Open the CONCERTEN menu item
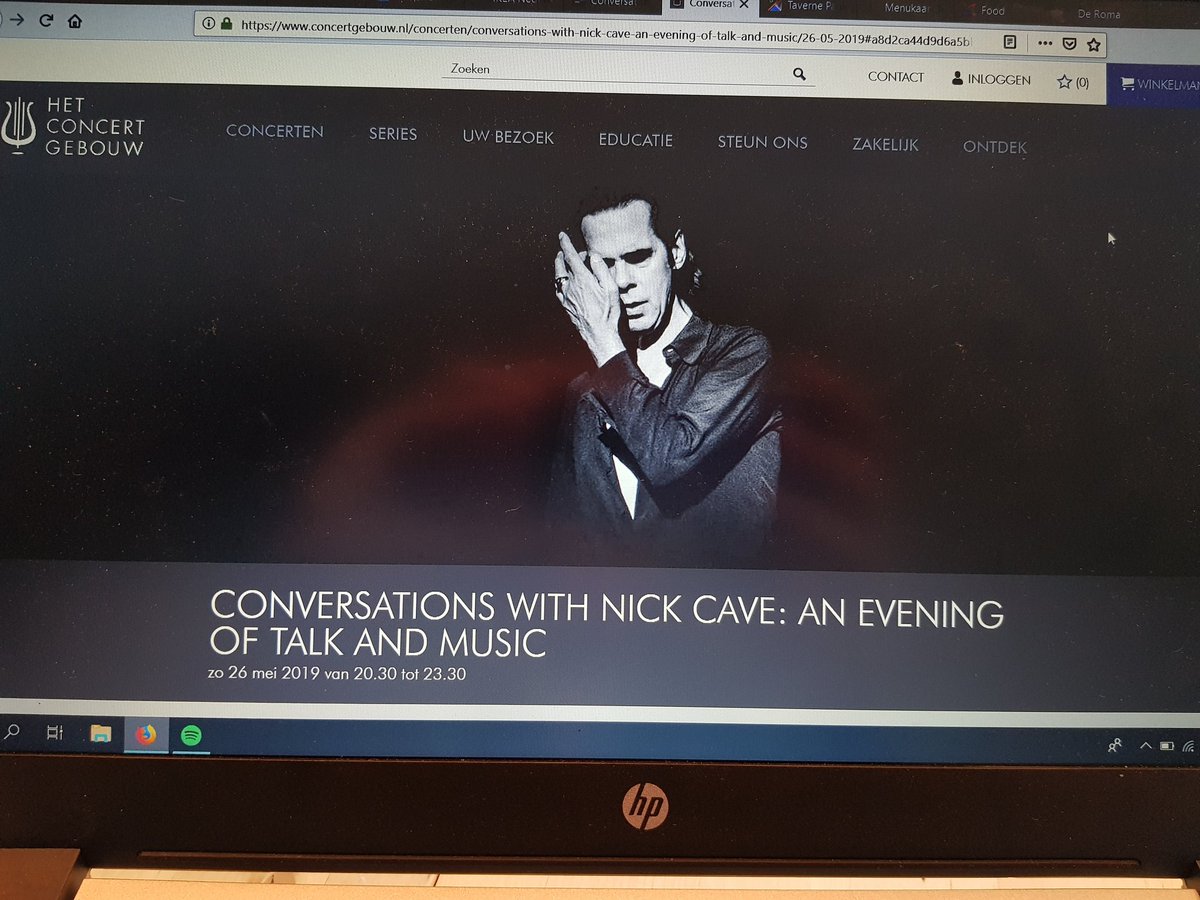 pos(275,131)
